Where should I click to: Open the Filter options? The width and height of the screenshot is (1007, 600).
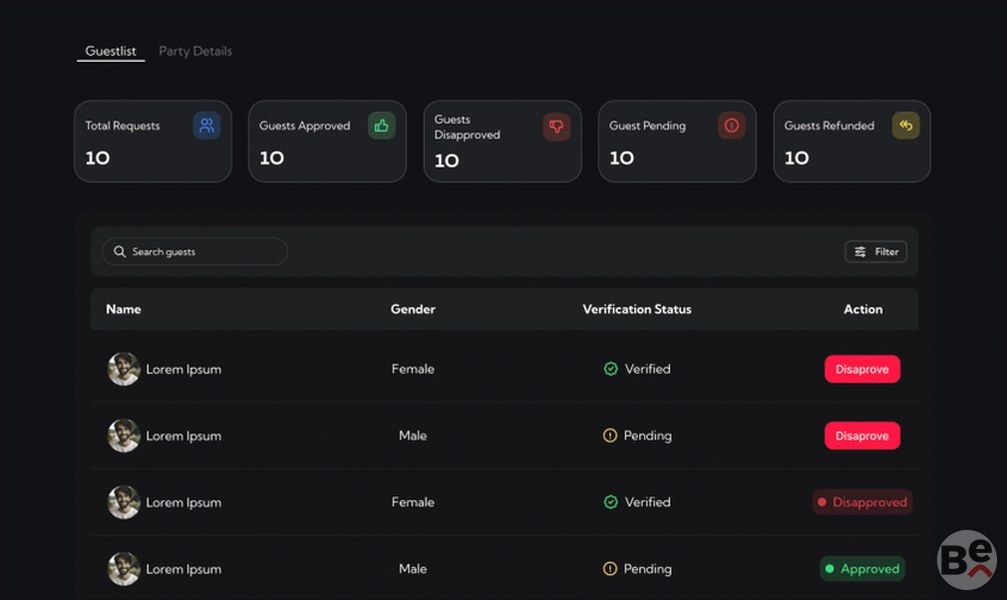pyautogui.click(x=876, y=252)
